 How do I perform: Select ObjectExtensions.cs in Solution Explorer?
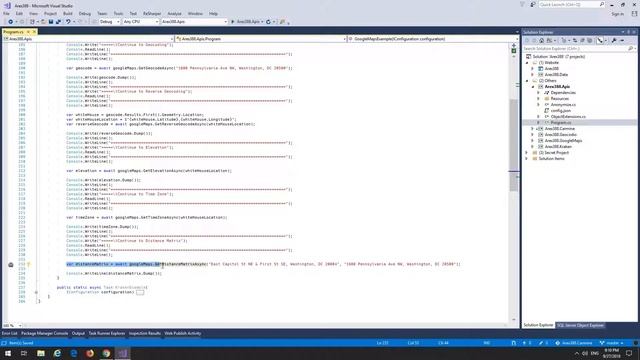point(568,117)
